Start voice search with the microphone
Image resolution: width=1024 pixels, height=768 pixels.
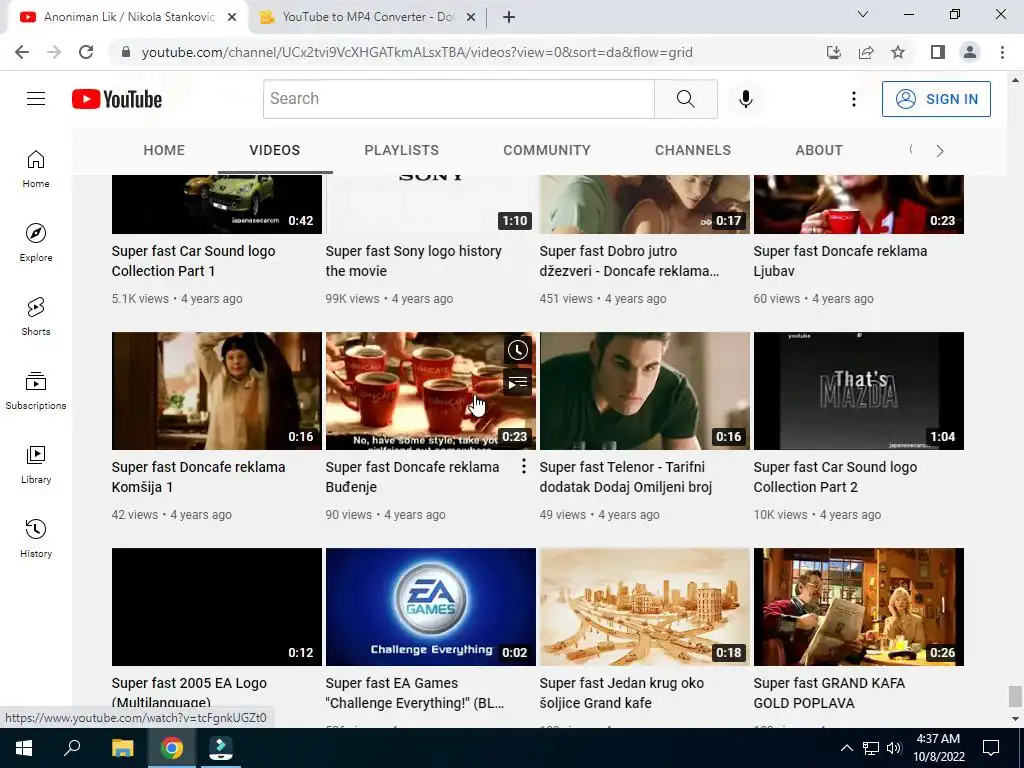pos(745,99)
